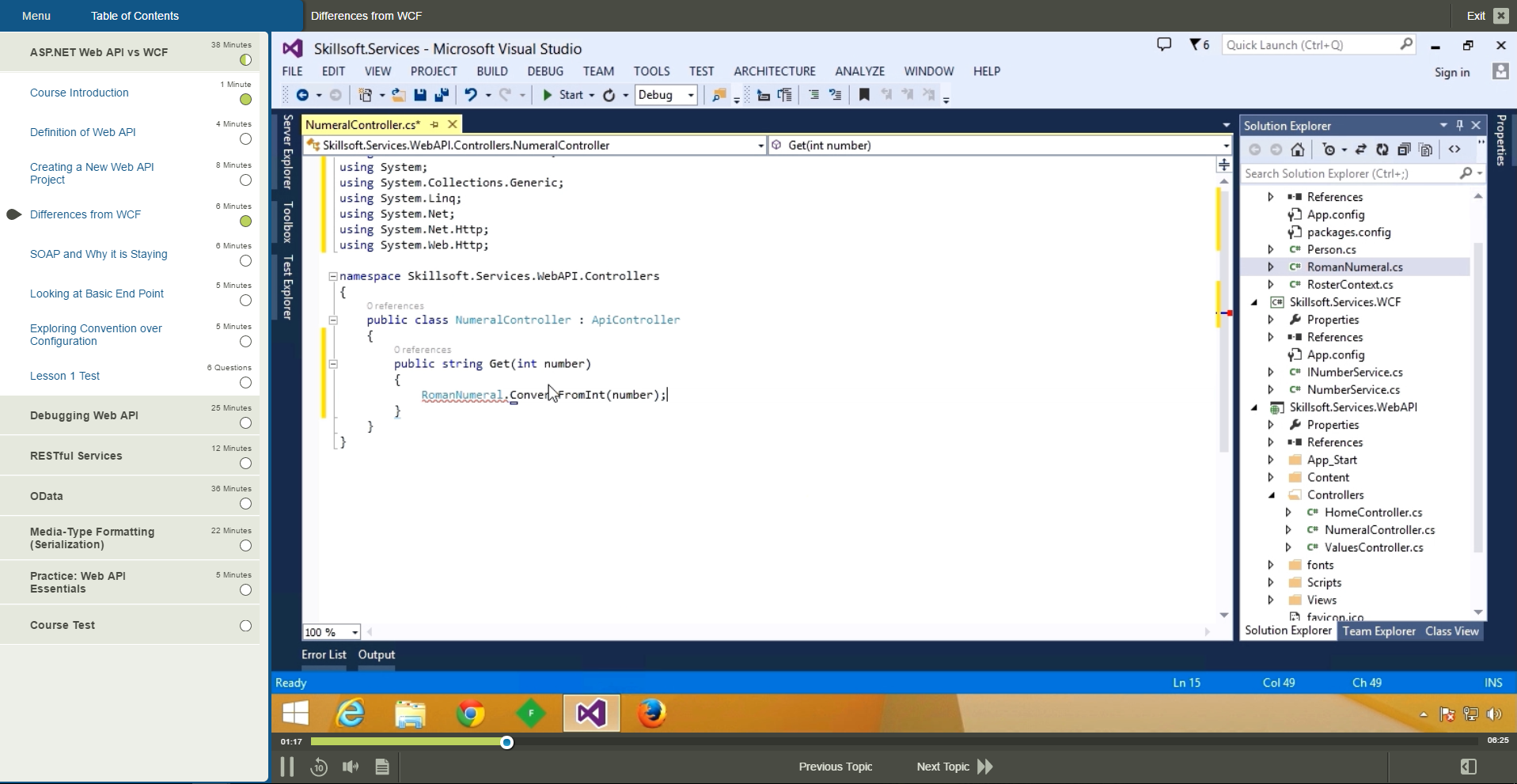Click the video progress slider handle
The width and height of the screenshot is (1517, 784).
coord(507,742)
